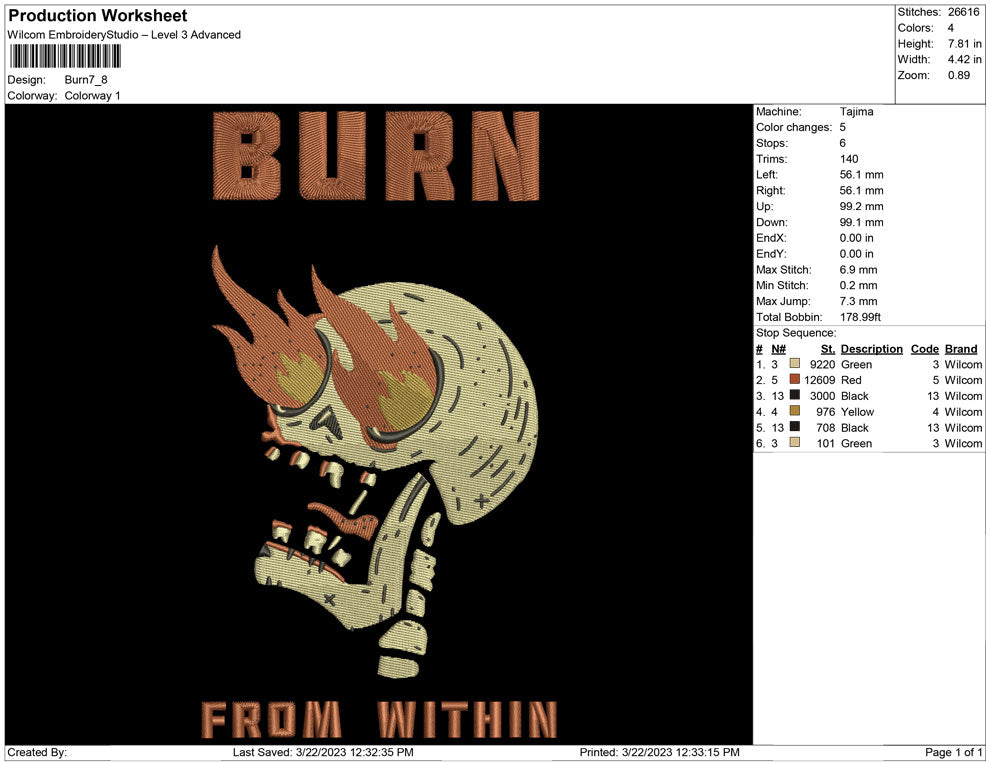The image size is (990, 762).
Task: Pick the black swatch for stop 5
Action: (795, 427)
